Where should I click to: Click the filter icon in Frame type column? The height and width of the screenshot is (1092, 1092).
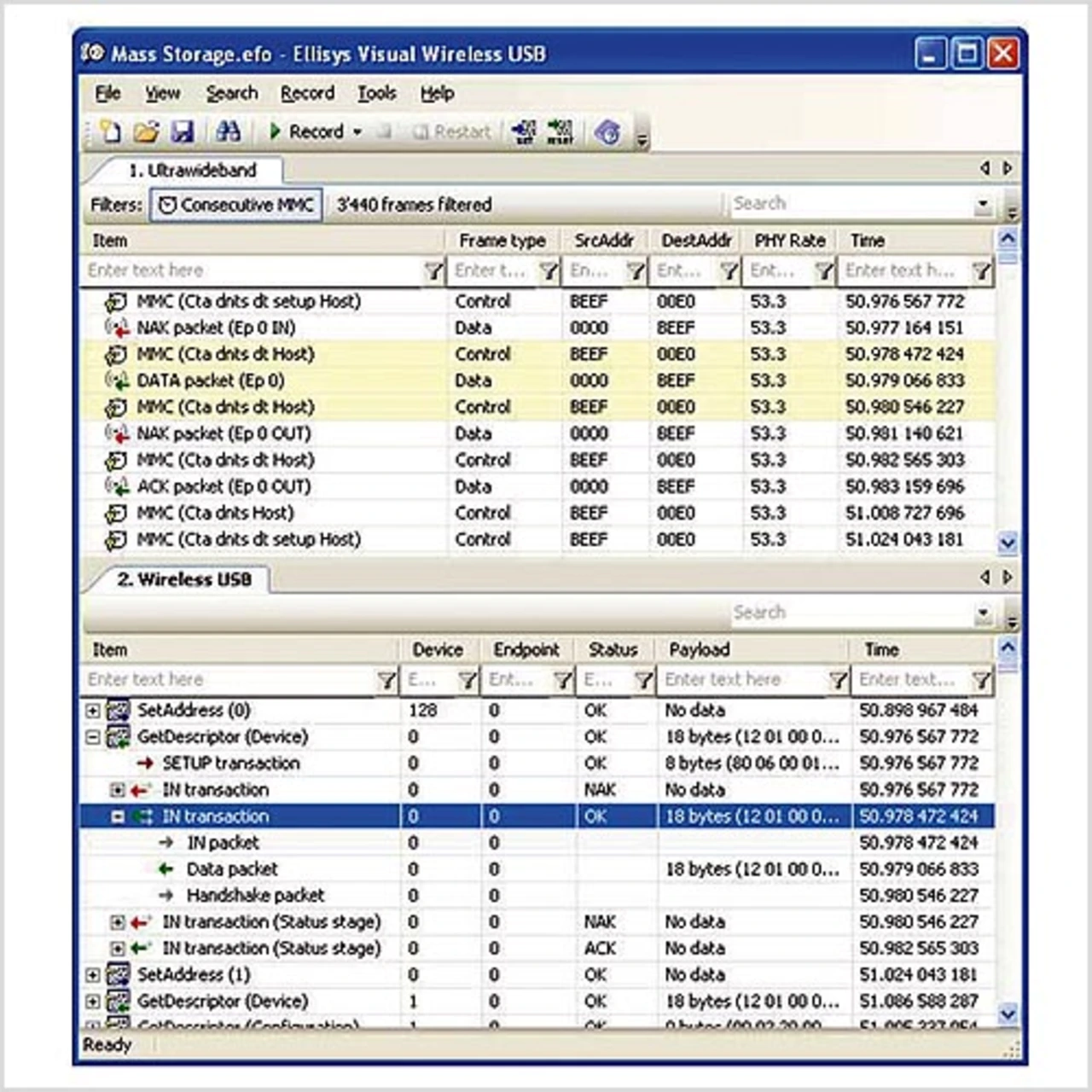click(549, 271)
